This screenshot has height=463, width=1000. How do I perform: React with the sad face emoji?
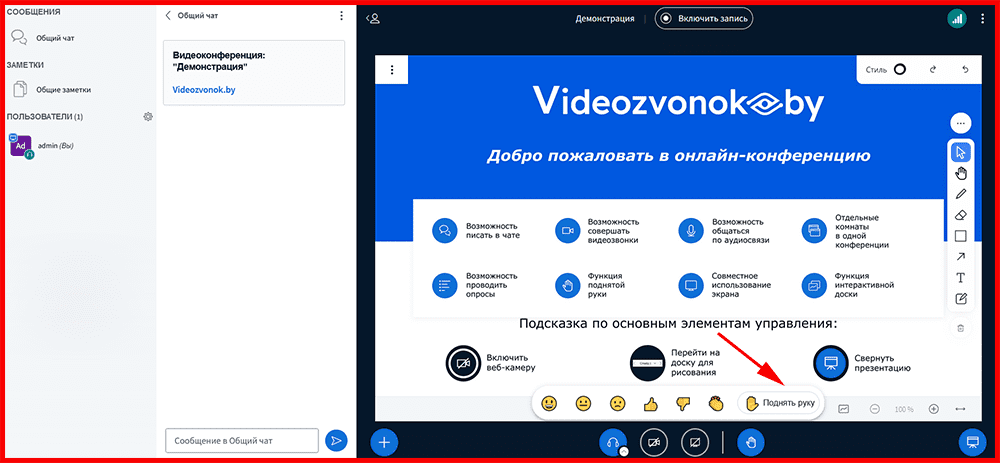617,403
